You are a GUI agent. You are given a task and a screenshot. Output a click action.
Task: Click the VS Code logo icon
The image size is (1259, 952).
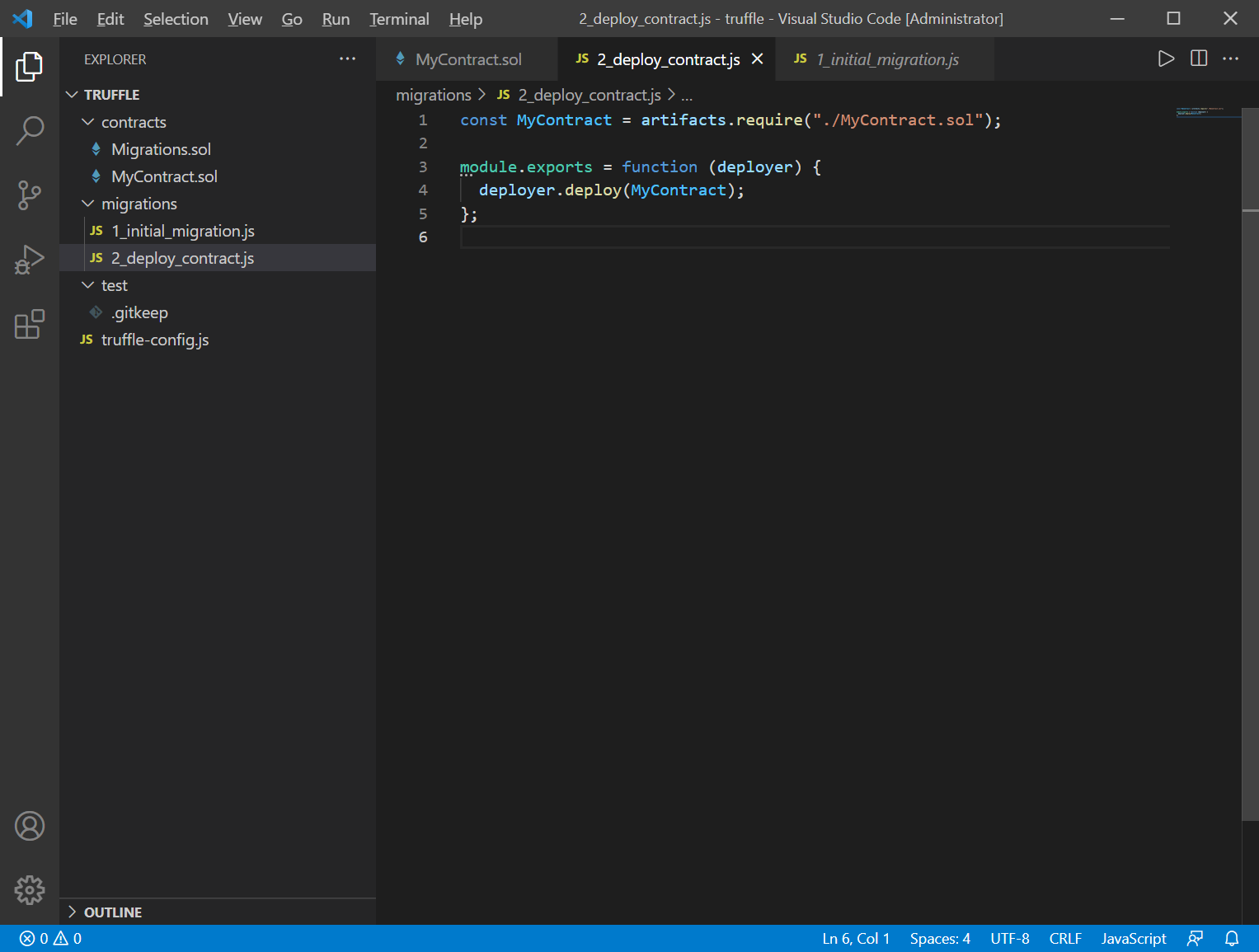click(23, 18)
